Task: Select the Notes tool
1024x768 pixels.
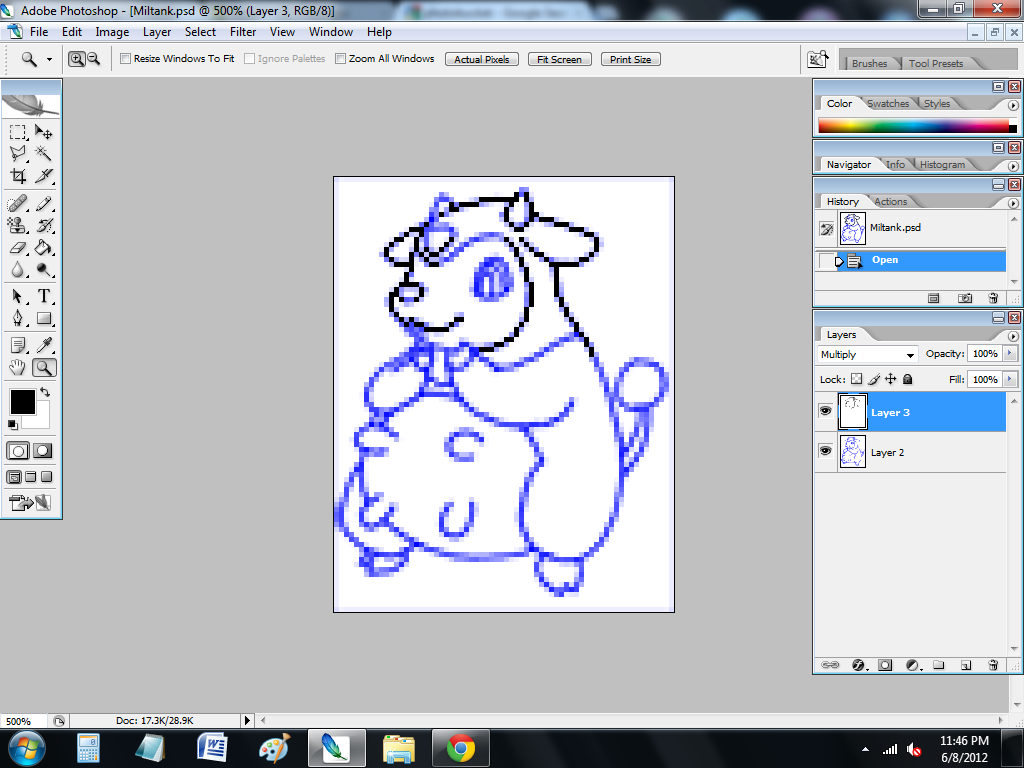Action: [18, 345]
